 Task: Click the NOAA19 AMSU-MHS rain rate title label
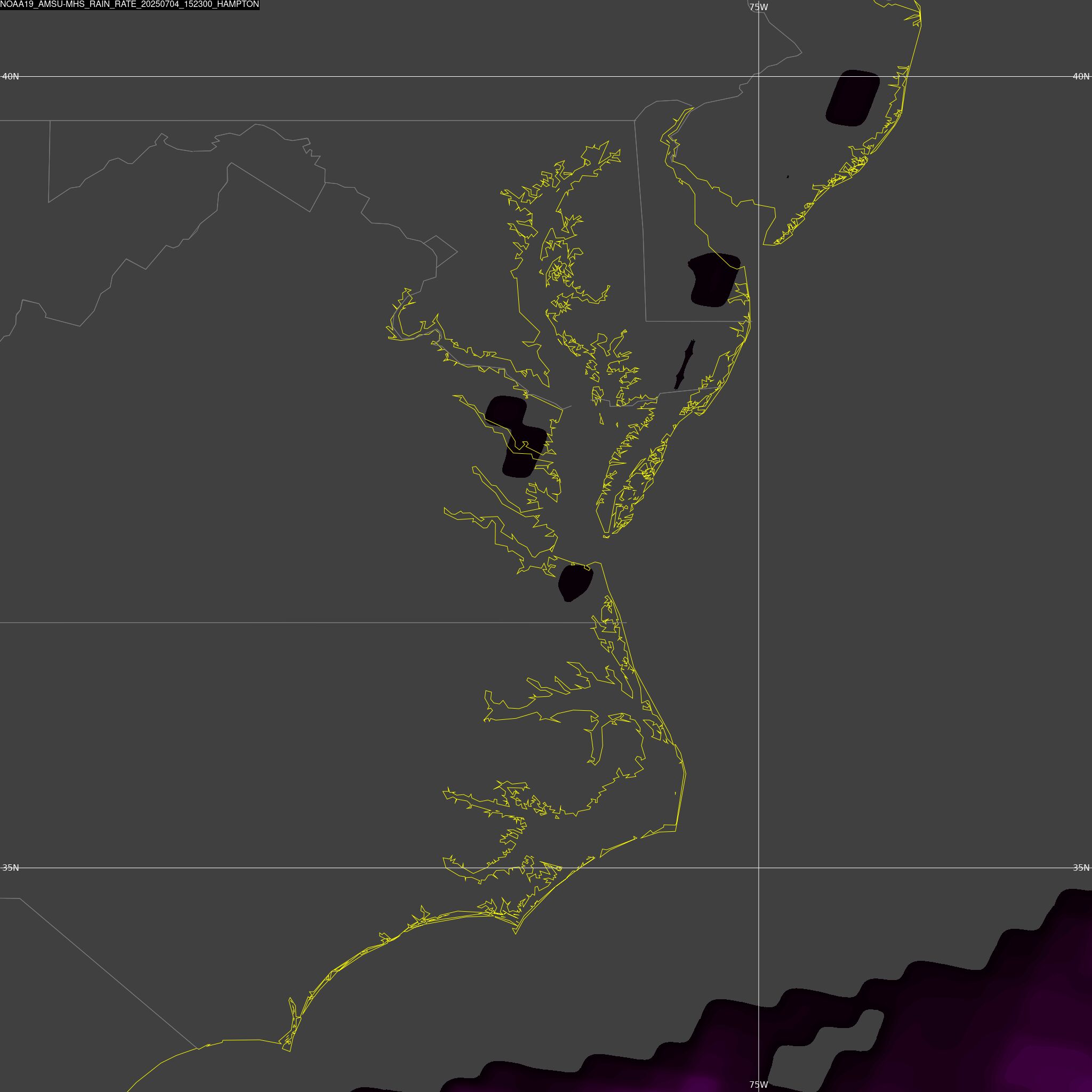(x=130, y=4)
